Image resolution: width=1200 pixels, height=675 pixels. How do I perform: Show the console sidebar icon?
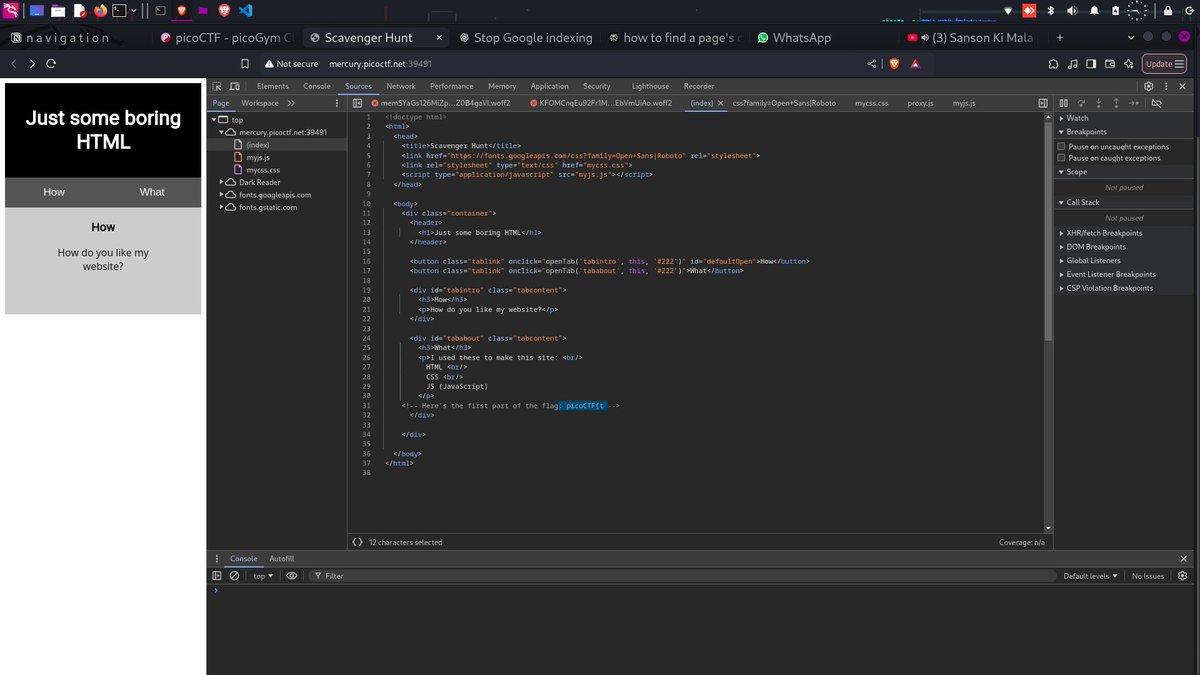[217, 576]
